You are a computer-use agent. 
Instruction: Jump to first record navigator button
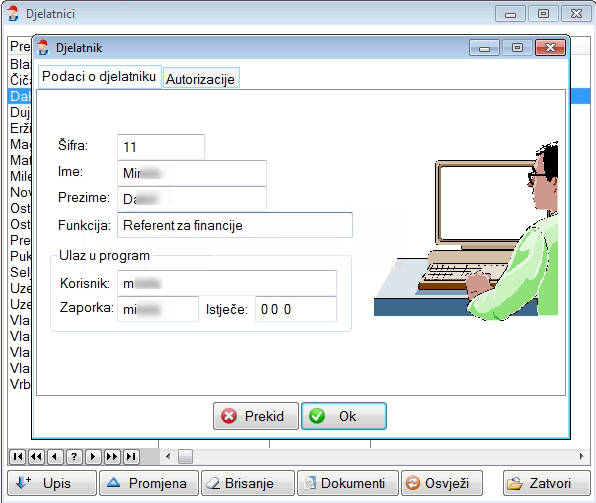click(17, 456)
